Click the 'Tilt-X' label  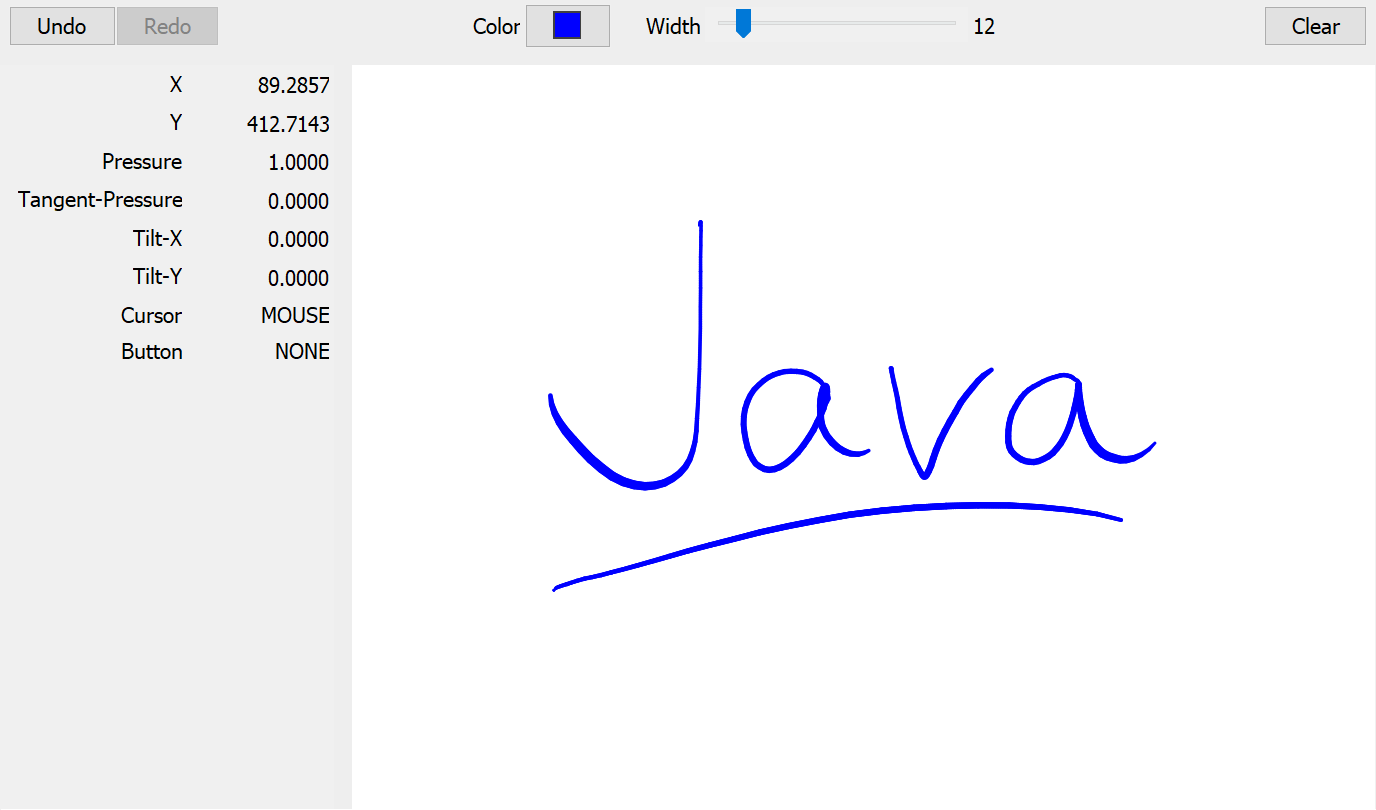click(157, 239)
